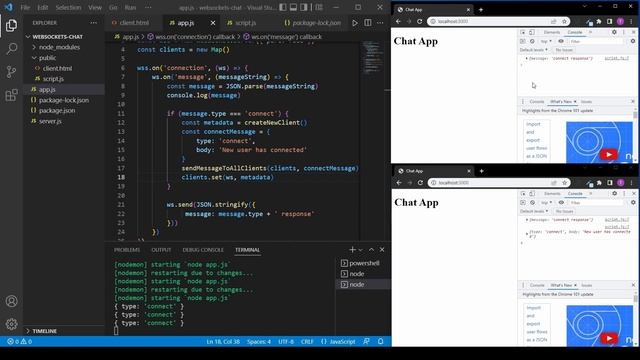Image resolution: width=640 pixels, height=360 pixels.
Task: Open the Problems panel tab
Action: point(127,250)
